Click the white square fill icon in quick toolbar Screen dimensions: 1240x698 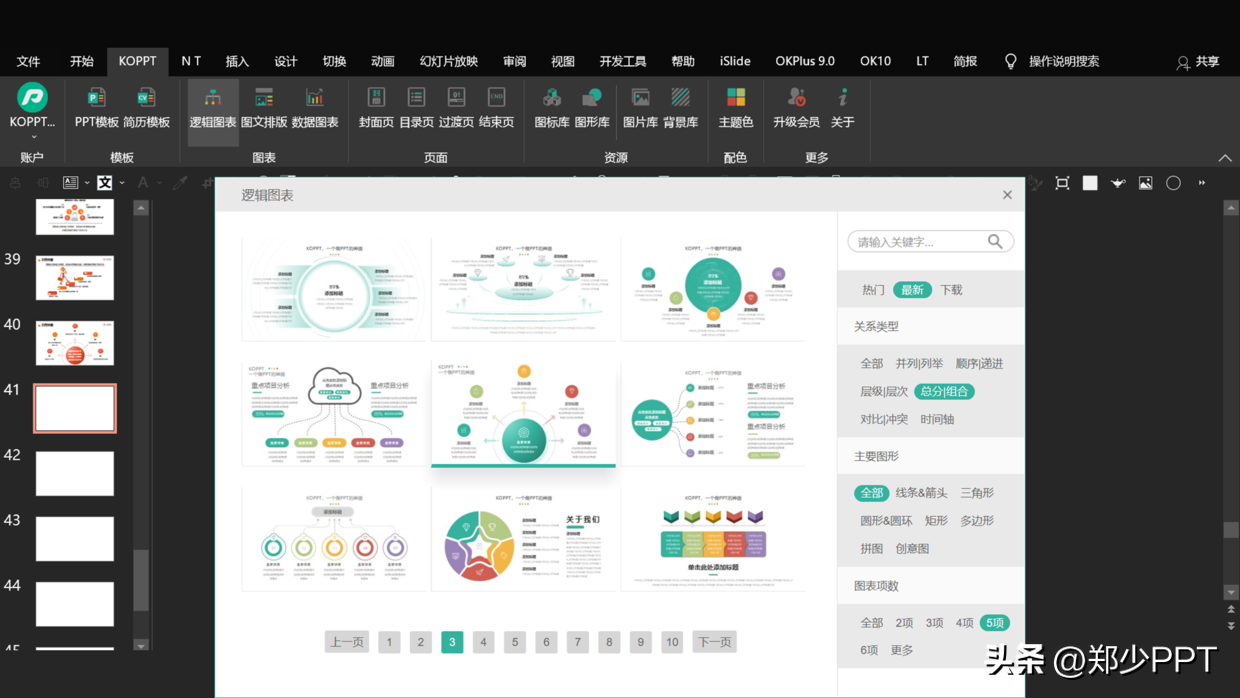click(1090, 183)
